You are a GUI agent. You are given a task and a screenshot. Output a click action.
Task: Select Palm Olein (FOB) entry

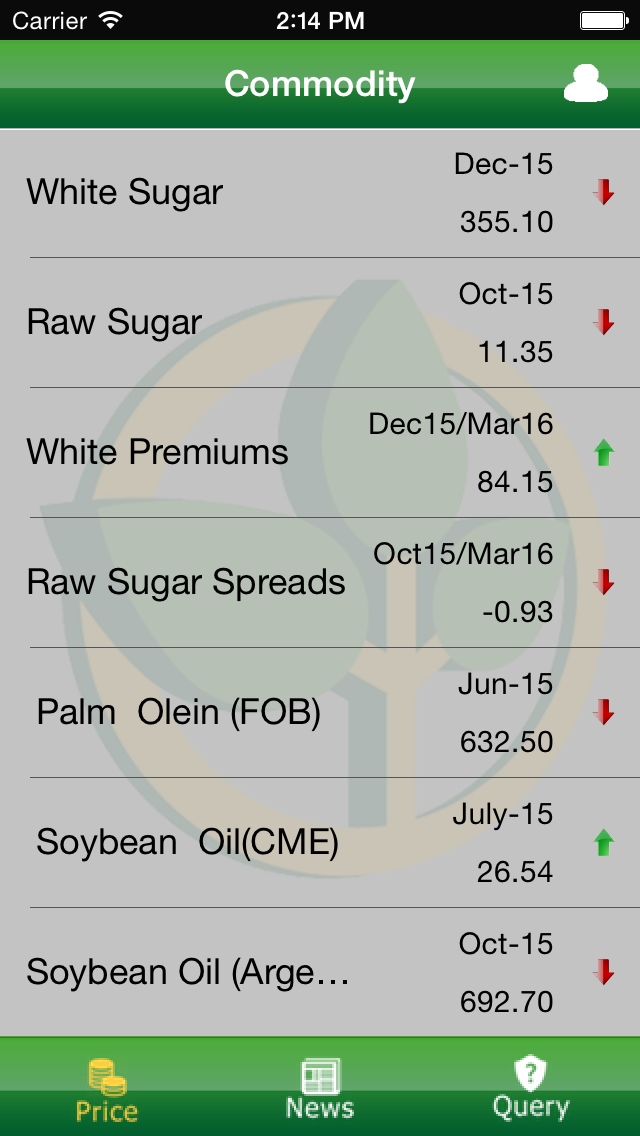(x=179, y=712)
